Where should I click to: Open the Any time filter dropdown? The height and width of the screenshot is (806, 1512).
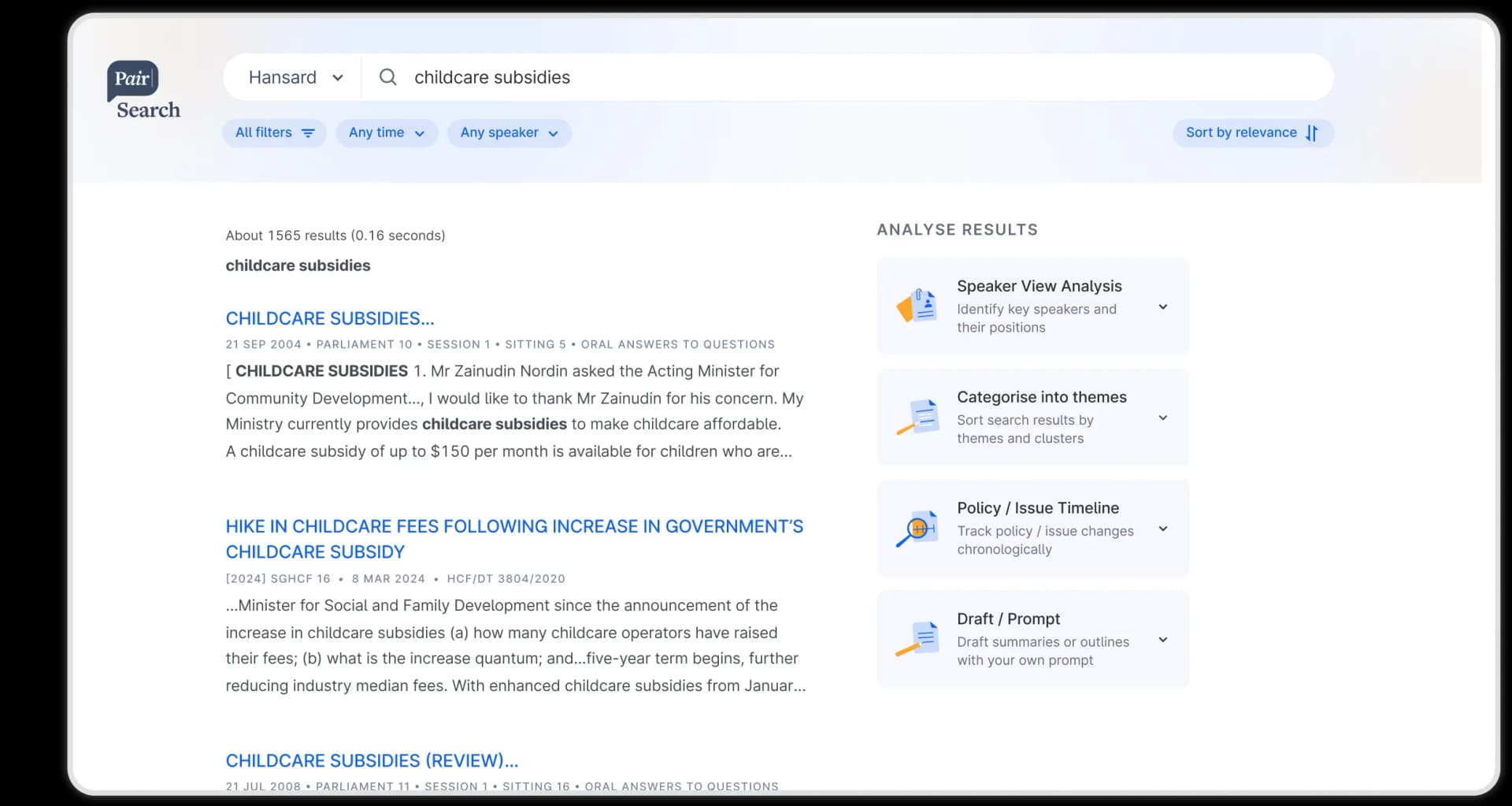(x=386, y=132)
